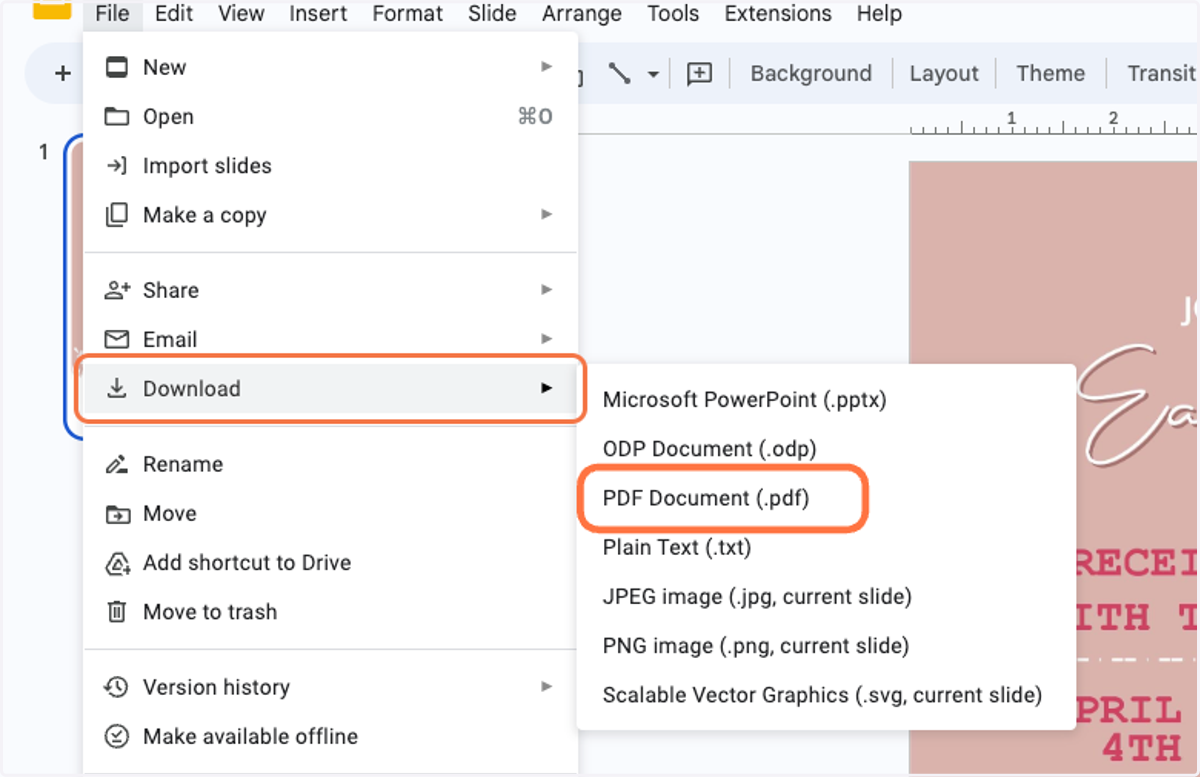Choose Open in the File menu
This screenshot has height=777, width=1200.
point(330,117)
